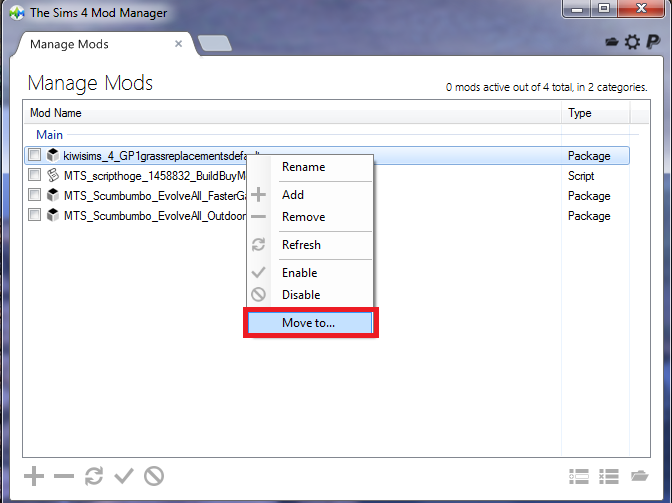Sort by the Mod Name column header

click(292, 113)
